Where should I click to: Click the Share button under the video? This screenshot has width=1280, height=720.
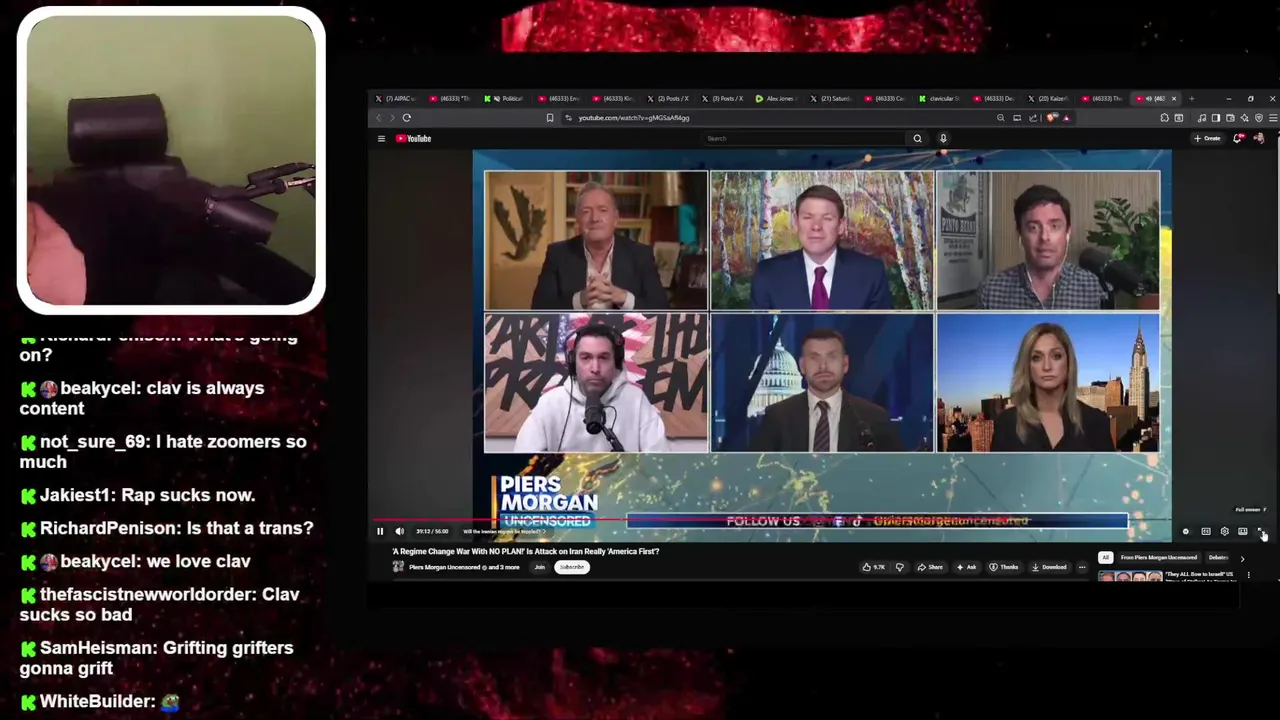pyautogui.click(x=930, y=567)
